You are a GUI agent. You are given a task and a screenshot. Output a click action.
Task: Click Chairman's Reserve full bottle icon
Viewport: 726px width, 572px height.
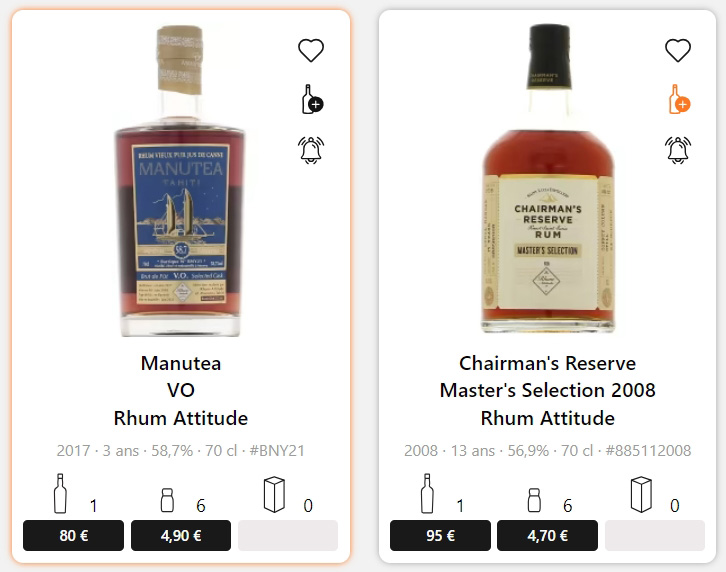click(x=428, y=494)
